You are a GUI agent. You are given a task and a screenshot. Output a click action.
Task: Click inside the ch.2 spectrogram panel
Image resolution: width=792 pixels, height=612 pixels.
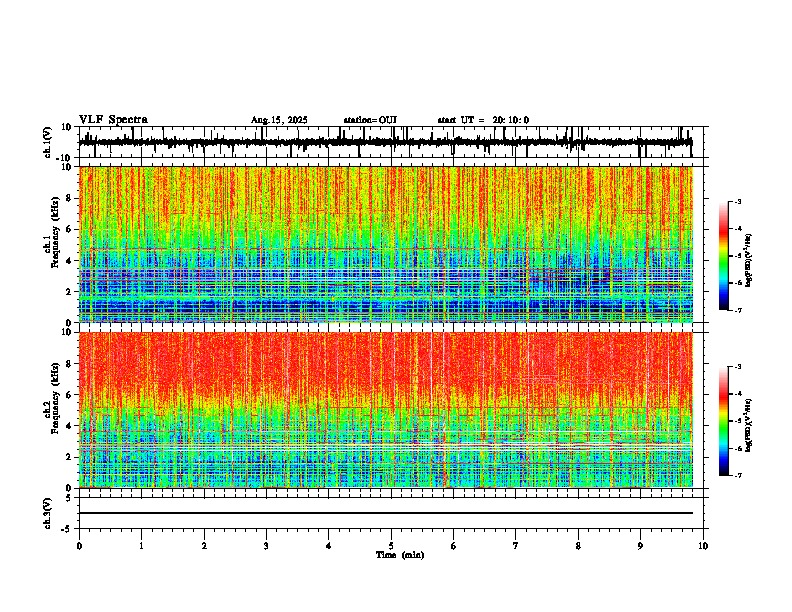tap(385, 410)
